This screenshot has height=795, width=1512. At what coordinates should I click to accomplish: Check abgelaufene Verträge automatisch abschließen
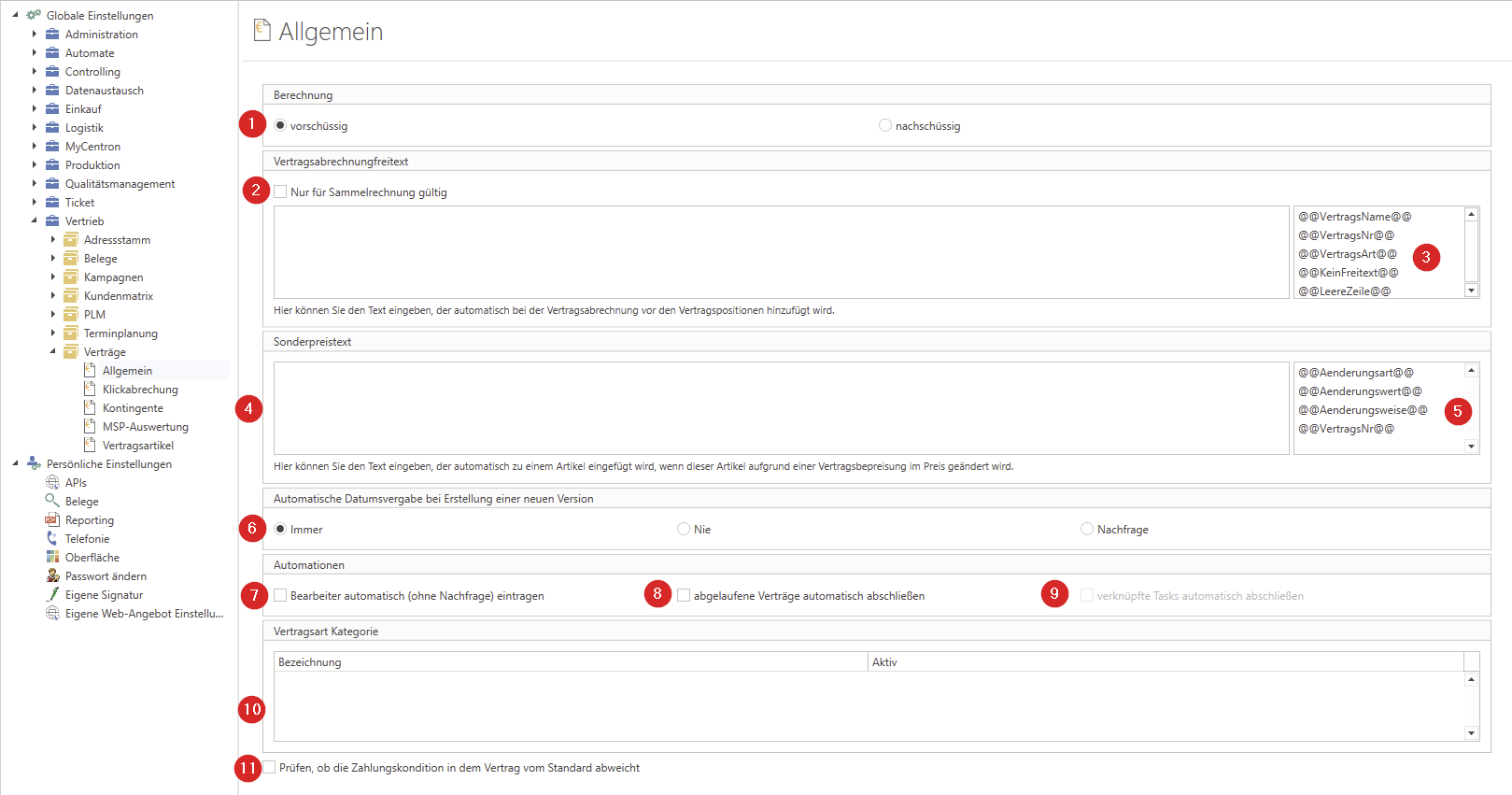click(x=684, y=596)
